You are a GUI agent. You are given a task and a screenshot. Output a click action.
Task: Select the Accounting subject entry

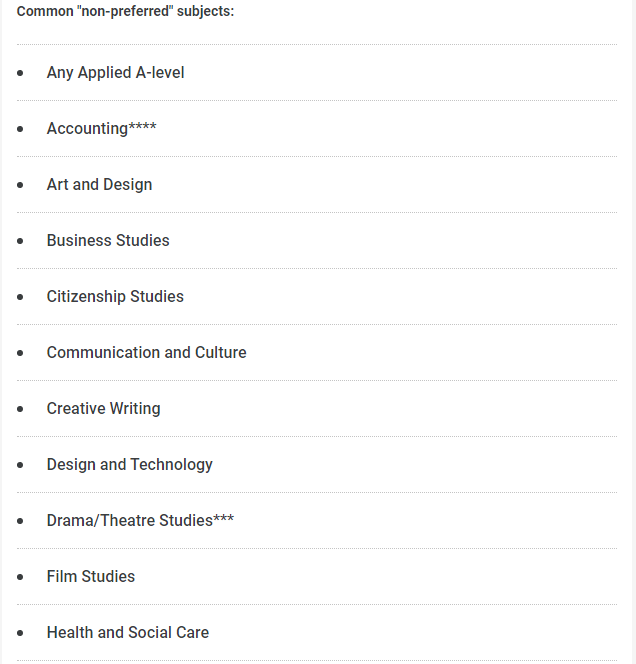click(87, 129)
